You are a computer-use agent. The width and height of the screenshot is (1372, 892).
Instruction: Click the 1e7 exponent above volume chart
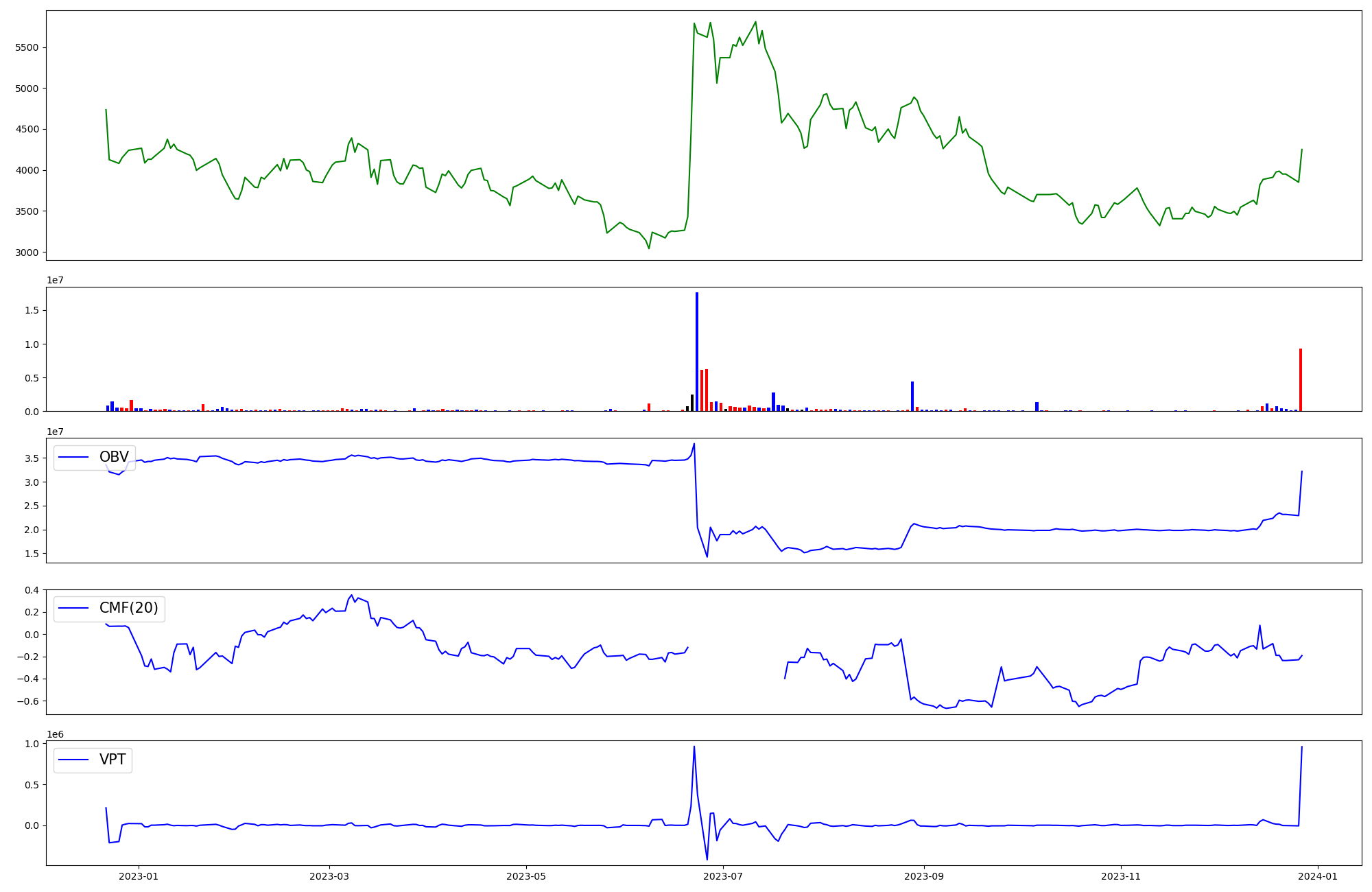tap(55, 280)
